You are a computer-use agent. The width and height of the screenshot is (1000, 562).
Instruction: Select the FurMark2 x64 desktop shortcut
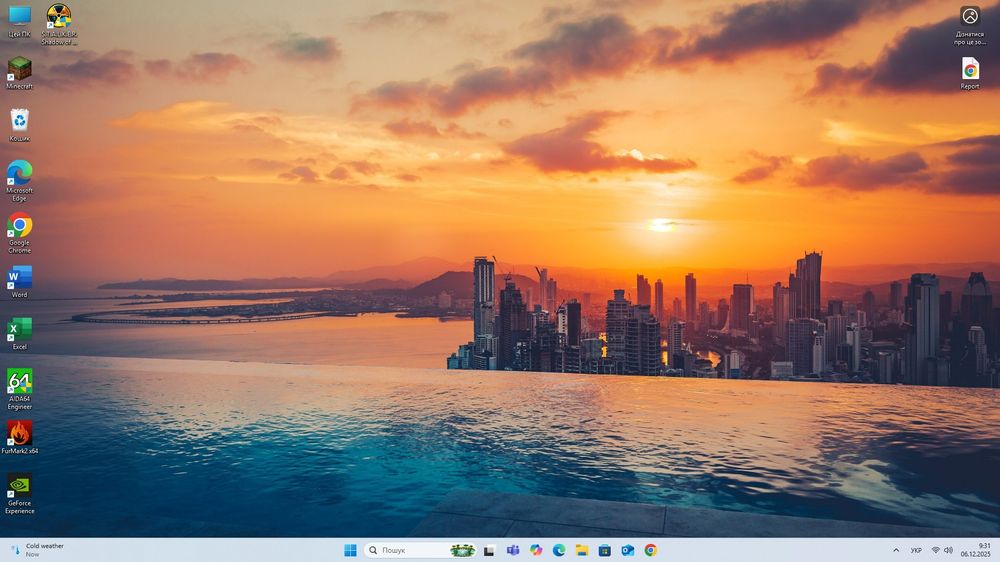(x=19, y=438)
